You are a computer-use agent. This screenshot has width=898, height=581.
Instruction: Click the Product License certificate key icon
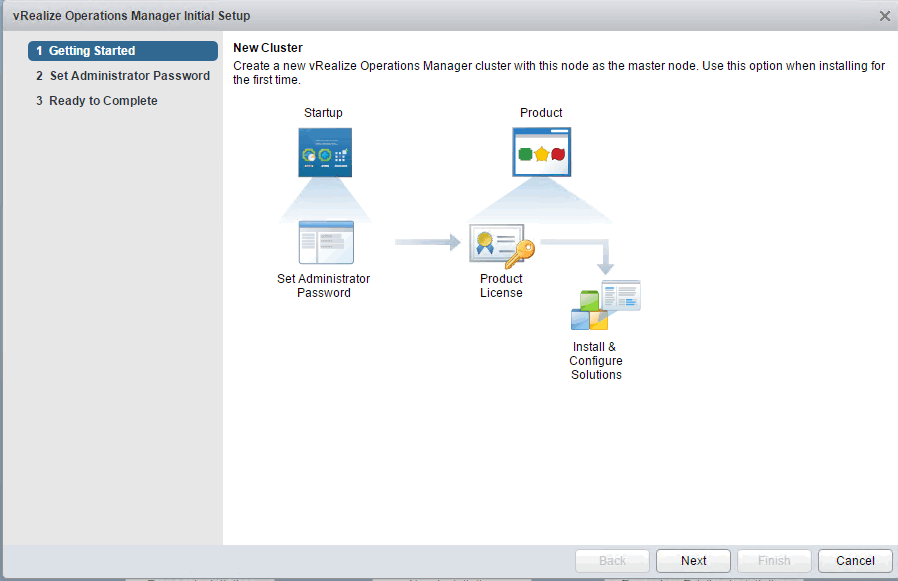click(x=502, y=246)
